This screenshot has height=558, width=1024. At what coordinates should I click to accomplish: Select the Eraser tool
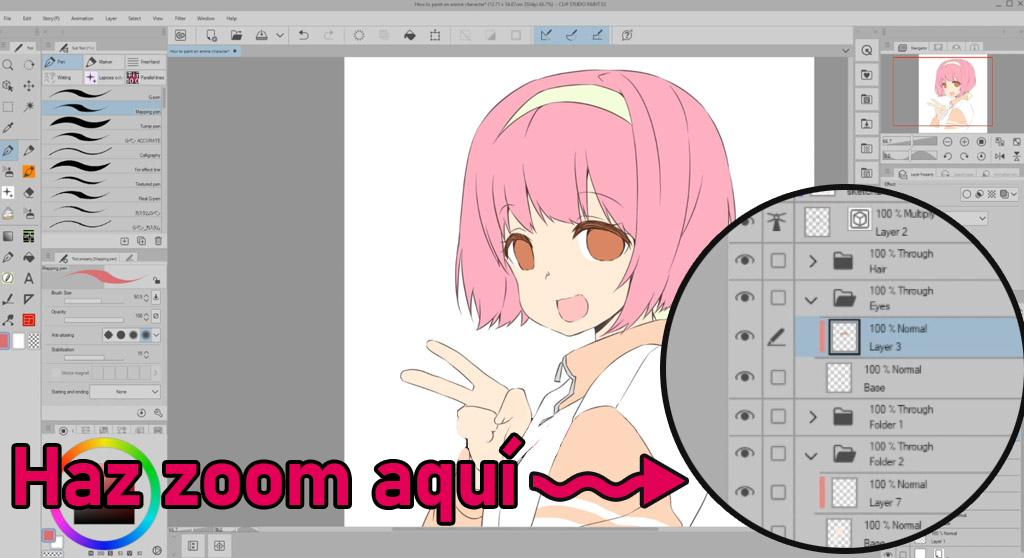[29, 192]
